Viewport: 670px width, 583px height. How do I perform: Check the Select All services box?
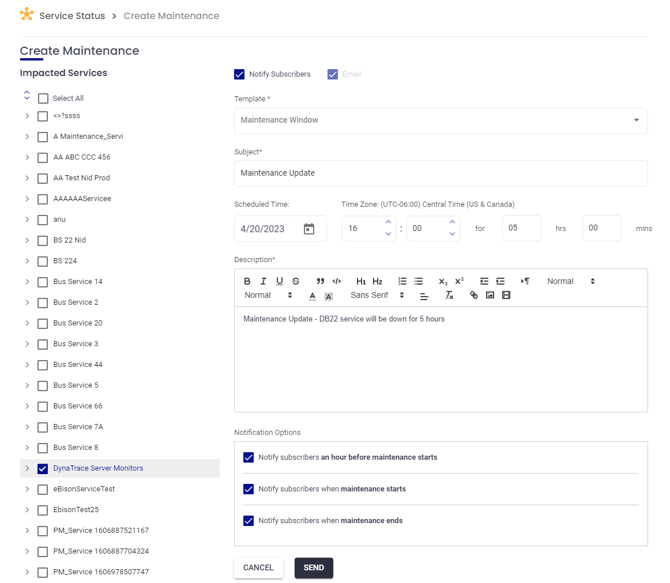[x=43, y=99]
